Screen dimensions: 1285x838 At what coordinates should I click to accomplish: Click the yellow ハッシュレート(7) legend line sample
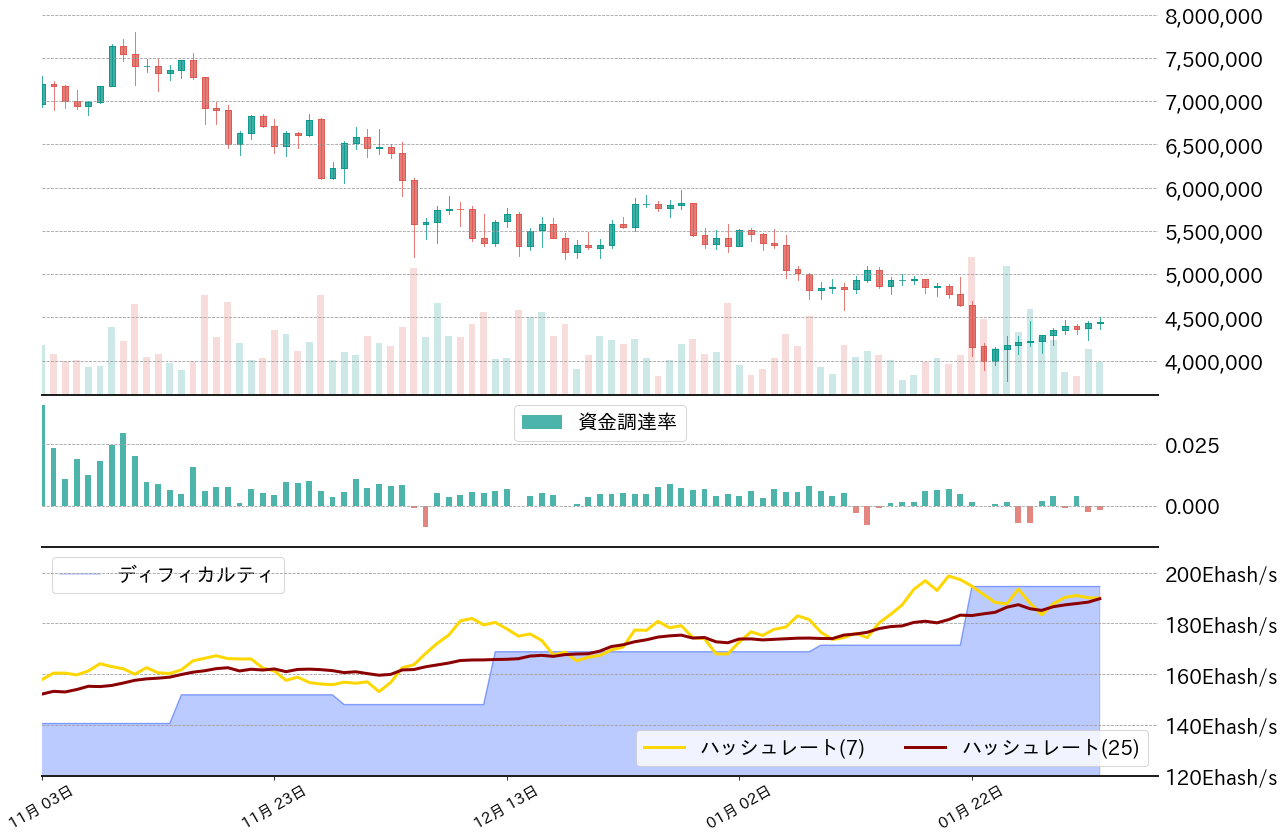click(665, 748)
